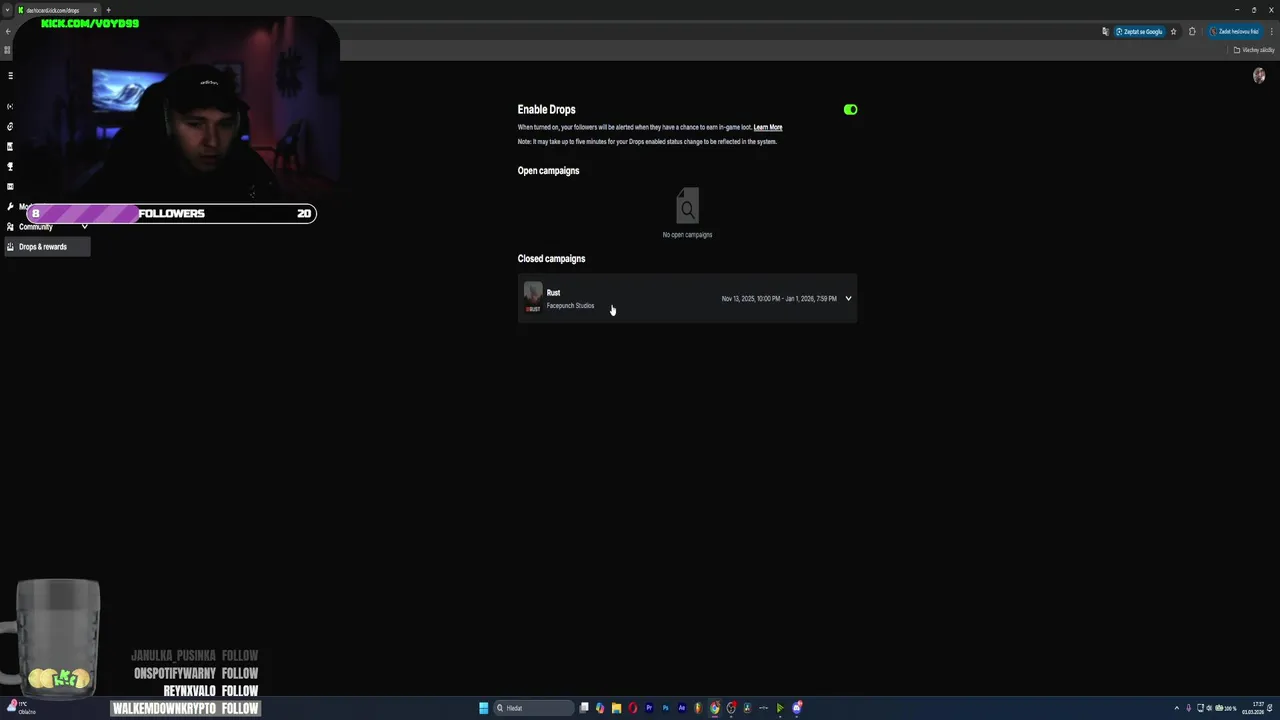Image resolution: width=1280 pixels, height=720 pixels.
Task: Open the Všechny záložky bookmarks folder
Action: (1254, 50)
